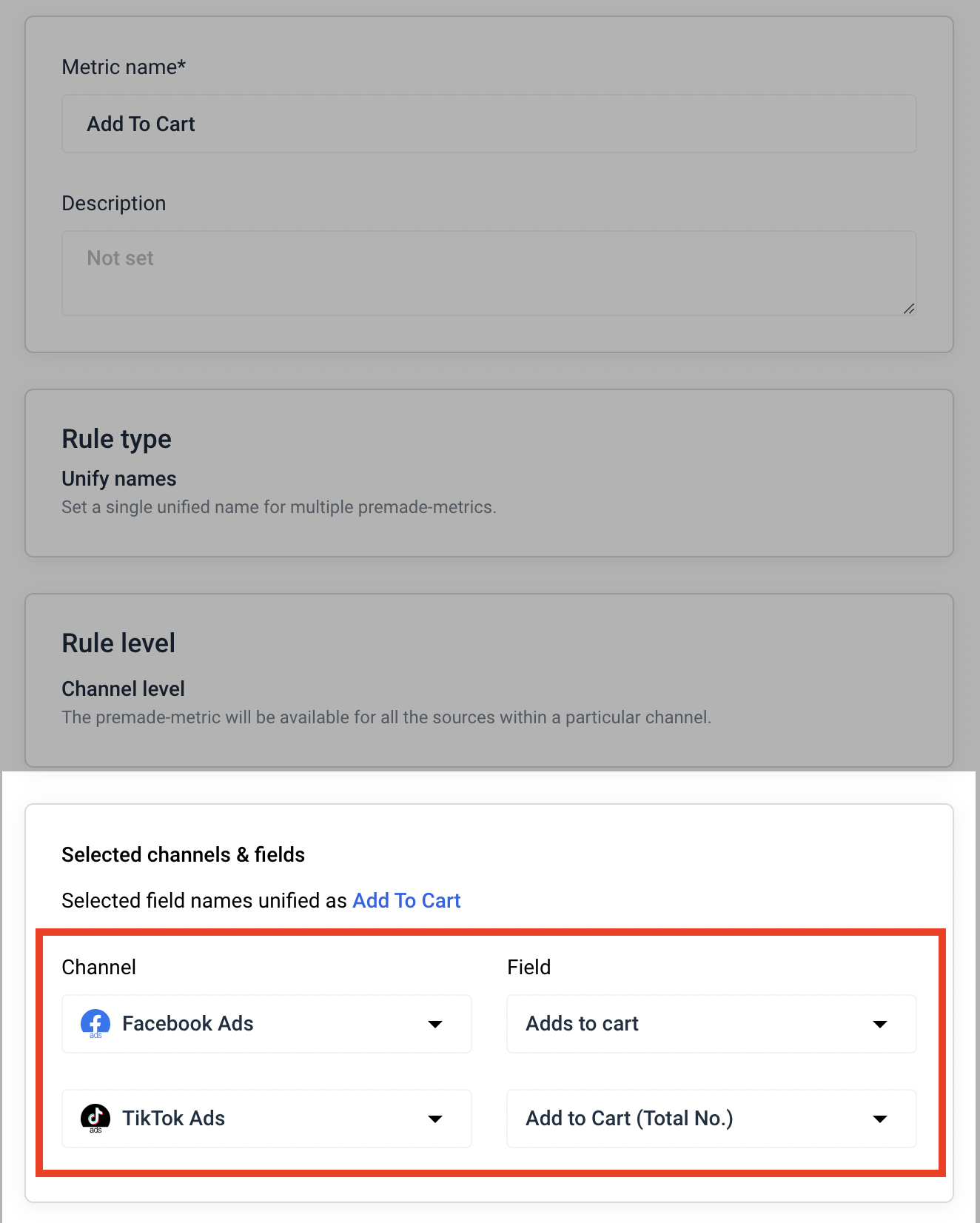Click the Selected channels & fields heading

point(182,854)
